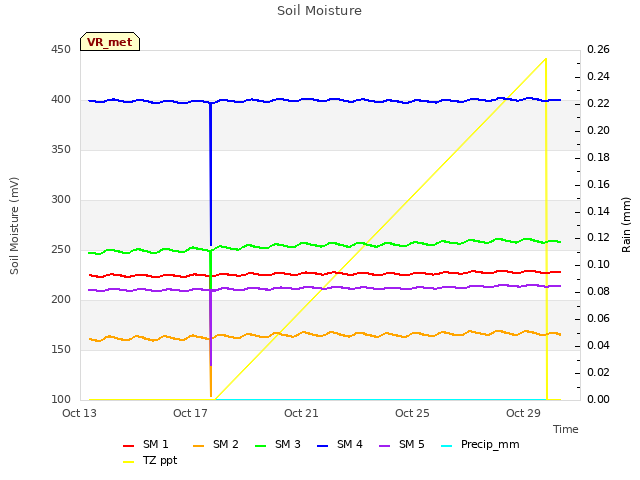
Task: Click the blue SM 4 downward spike
Action: 211,174
